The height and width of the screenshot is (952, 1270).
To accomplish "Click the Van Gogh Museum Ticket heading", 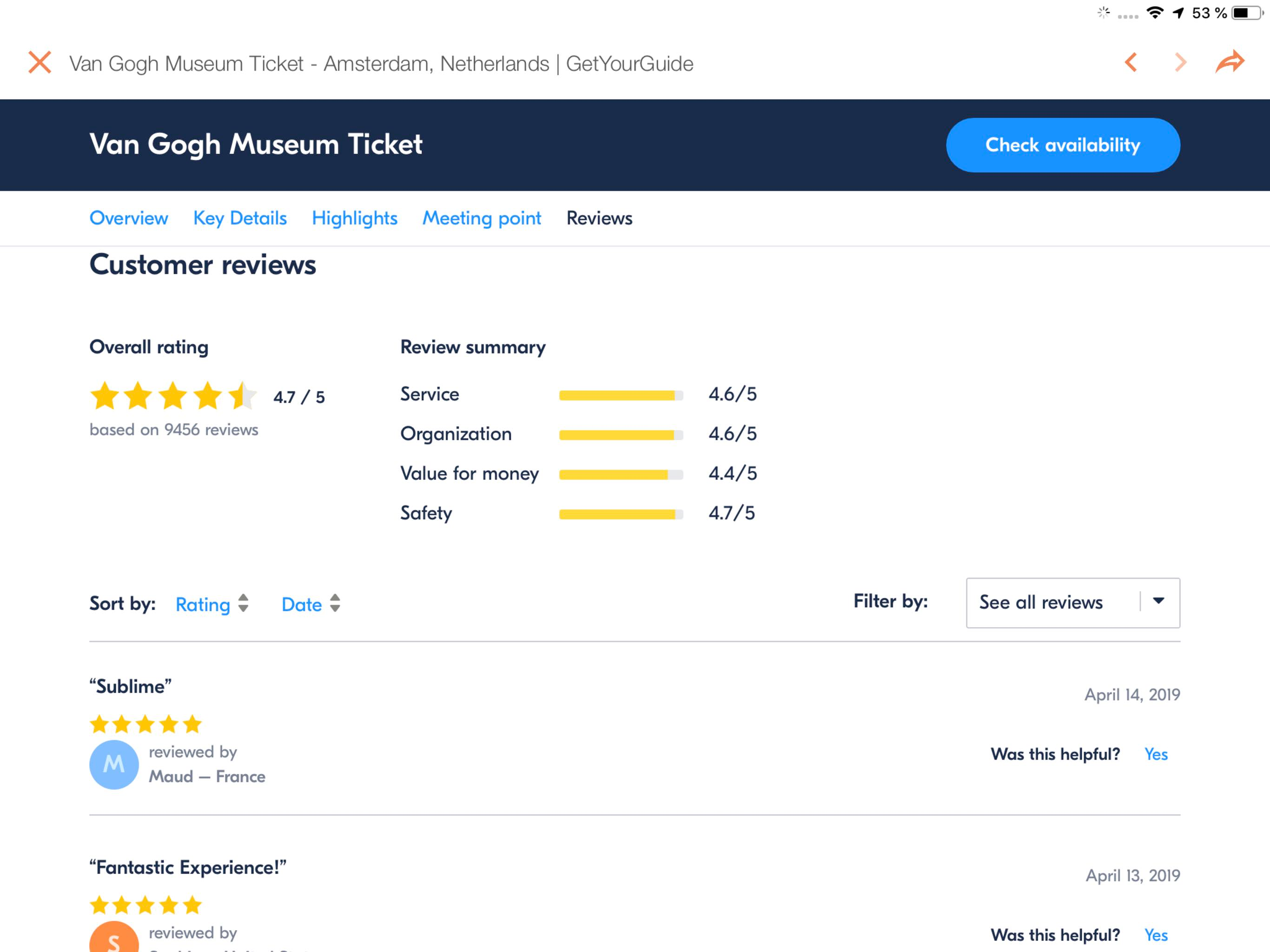I will [256, 144].
